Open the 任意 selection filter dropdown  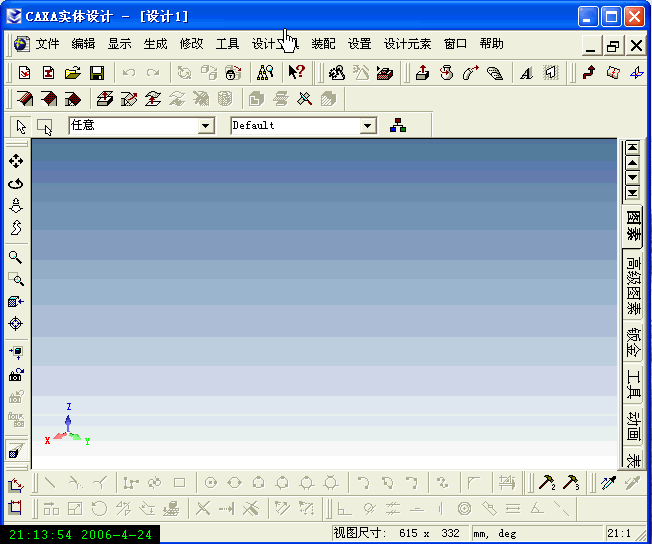tap(205, 126)
